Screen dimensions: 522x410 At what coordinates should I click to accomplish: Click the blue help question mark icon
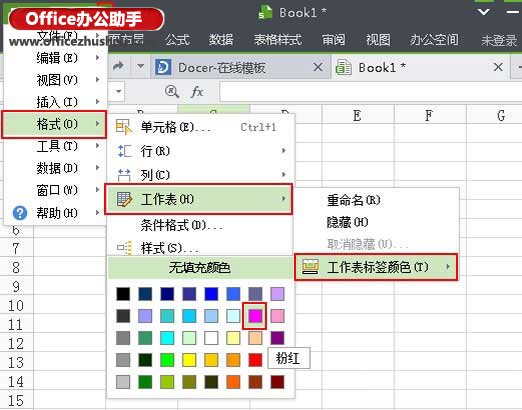pyautogui.click(x=20, y=213)
